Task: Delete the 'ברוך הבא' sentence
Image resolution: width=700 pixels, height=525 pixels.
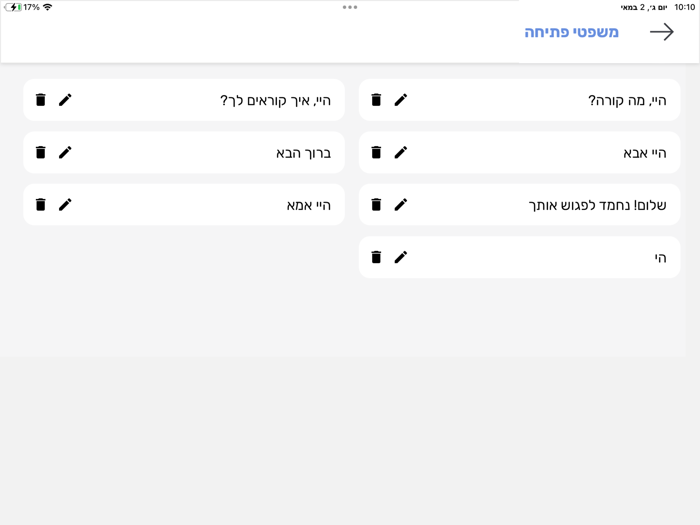Action: tap(41, 152)
